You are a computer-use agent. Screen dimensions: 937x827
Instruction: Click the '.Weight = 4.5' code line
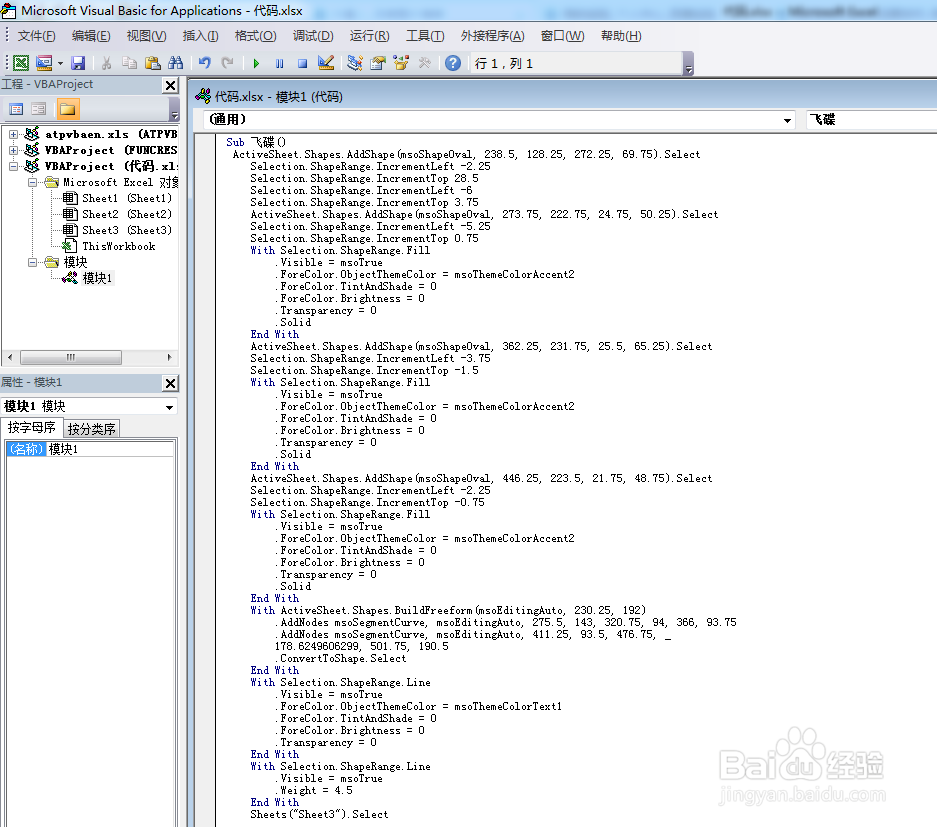316,791
